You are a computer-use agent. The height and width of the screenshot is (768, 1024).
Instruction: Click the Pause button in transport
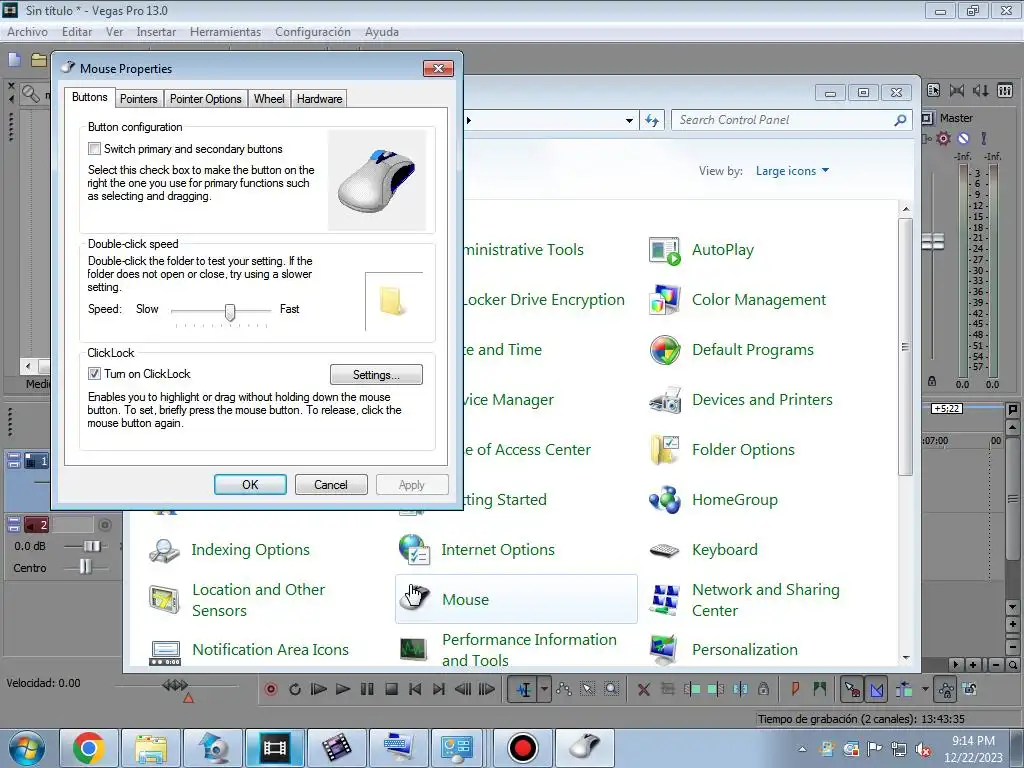coord(367,690)
